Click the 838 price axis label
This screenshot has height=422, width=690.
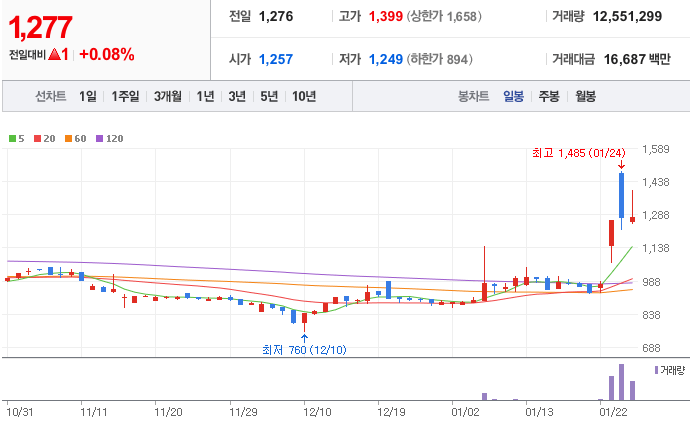(651, 315)
